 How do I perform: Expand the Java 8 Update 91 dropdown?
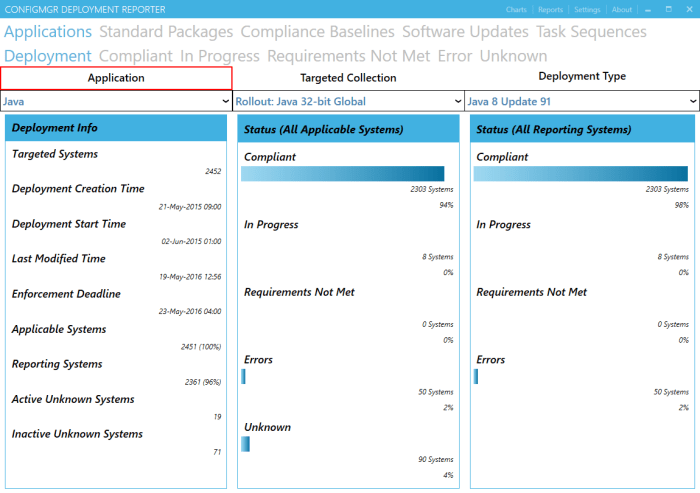[582, 101]
